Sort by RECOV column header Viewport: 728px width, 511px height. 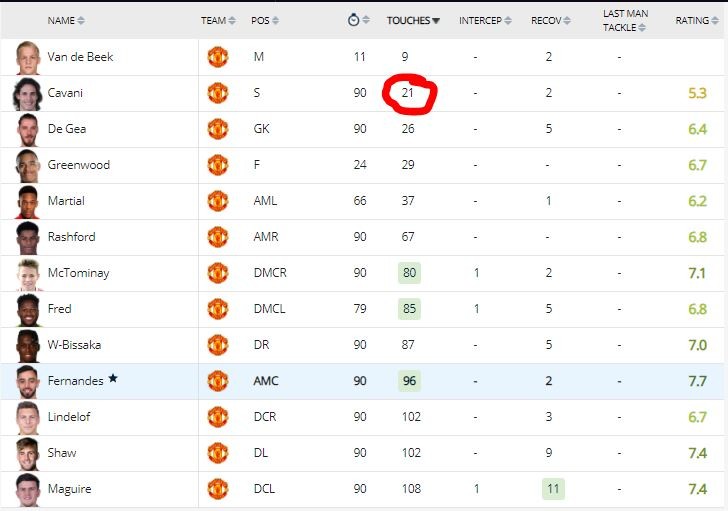(550, 20)
